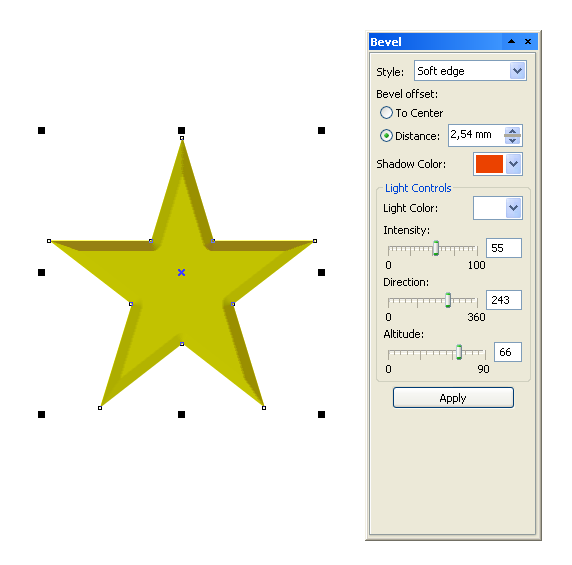Click the bottom-left black selection handle

tap(42, 414)
